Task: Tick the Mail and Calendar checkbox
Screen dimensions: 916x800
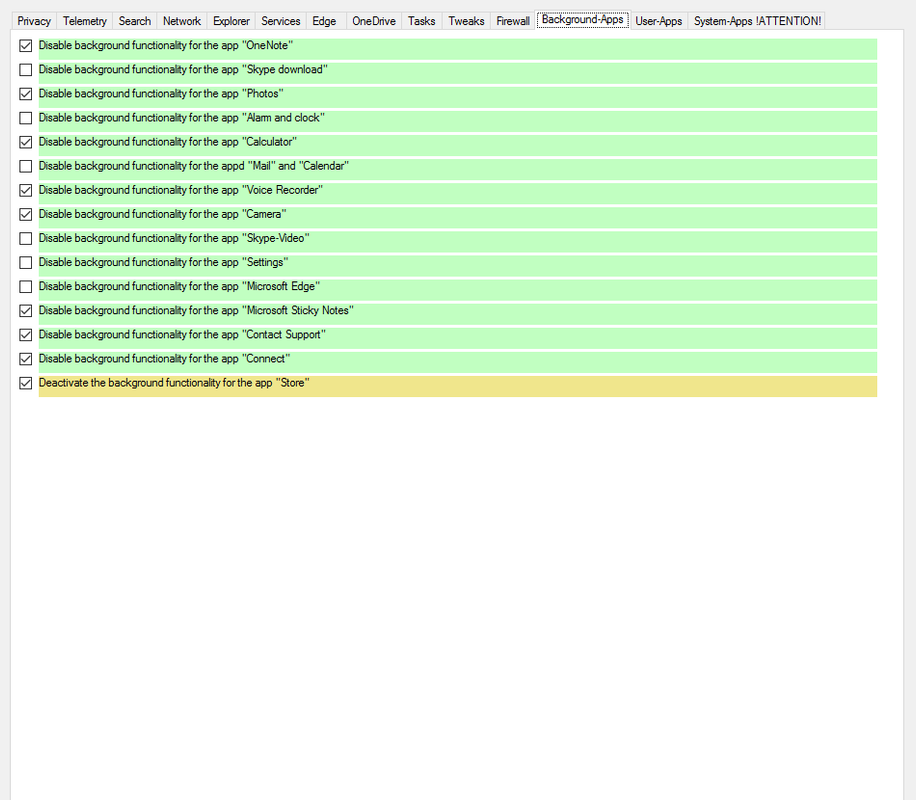Action: 26,167
